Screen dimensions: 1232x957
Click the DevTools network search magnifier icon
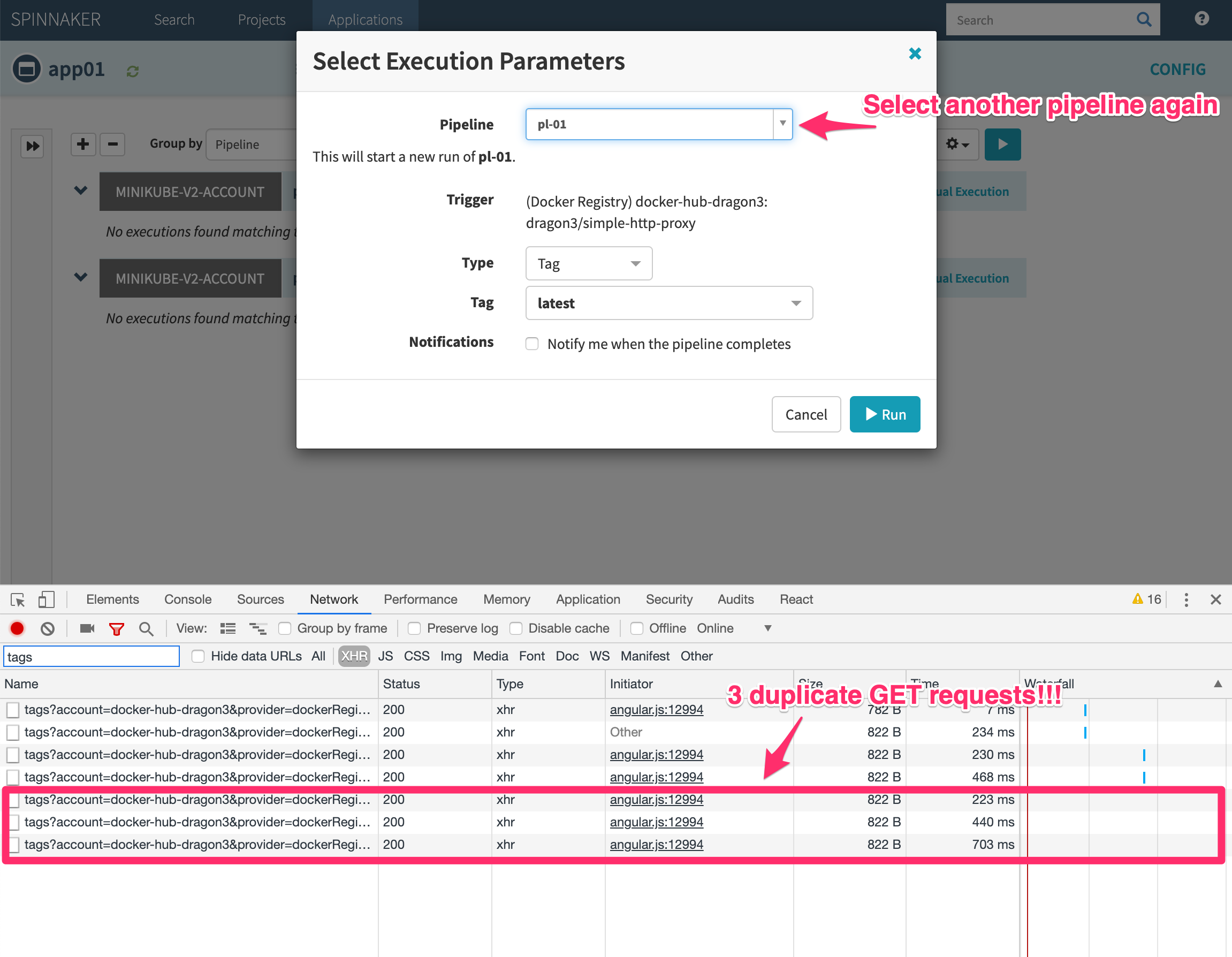click(x=146, y=628)
